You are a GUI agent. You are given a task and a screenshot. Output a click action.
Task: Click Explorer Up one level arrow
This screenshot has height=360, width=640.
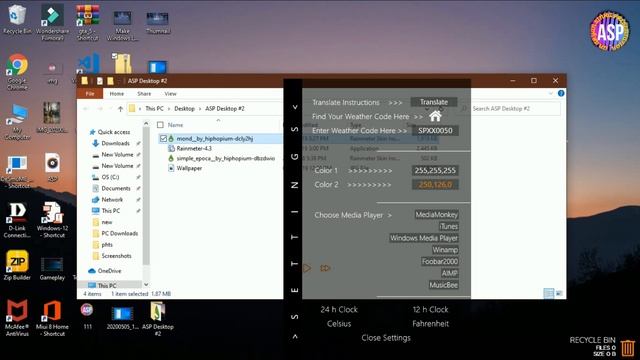(x=120, y=109)
